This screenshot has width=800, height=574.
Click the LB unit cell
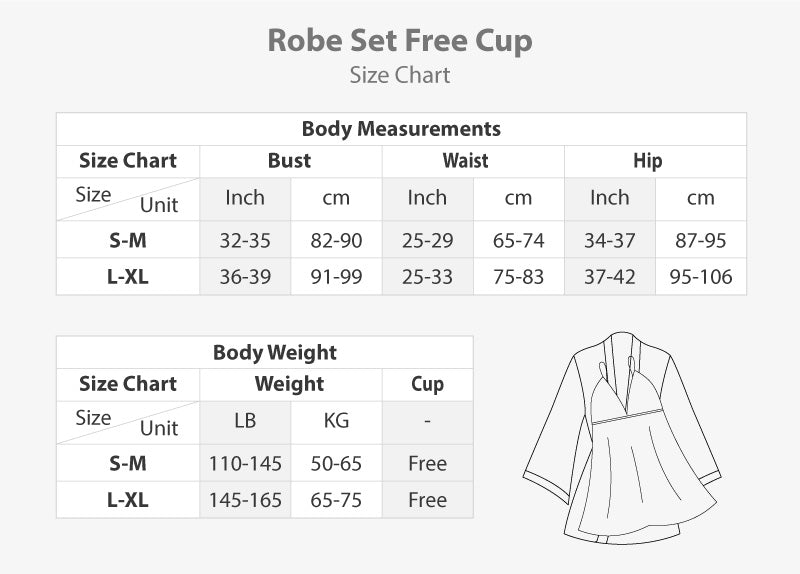coord(245,421)
